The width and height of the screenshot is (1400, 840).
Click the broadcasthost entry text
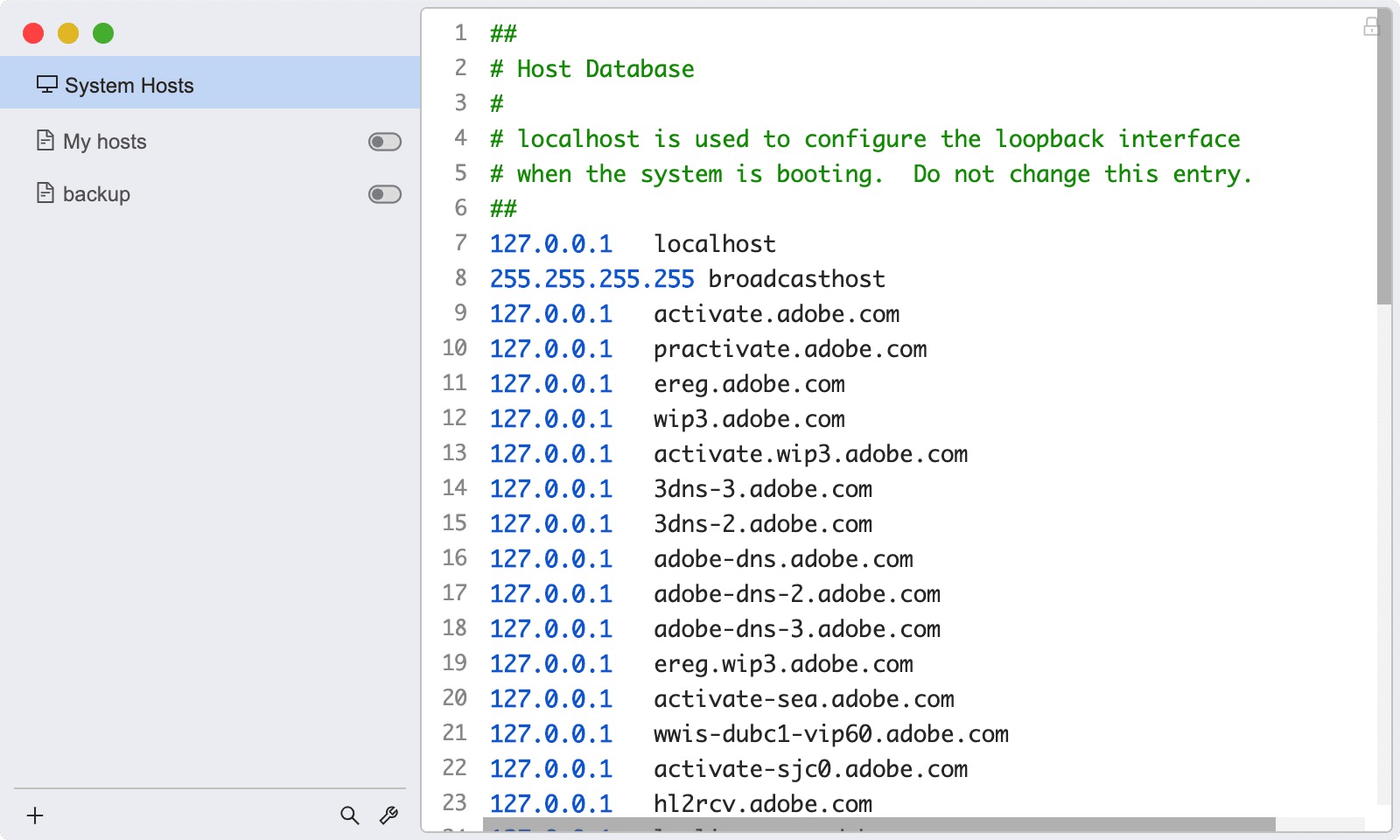point(796,279)
